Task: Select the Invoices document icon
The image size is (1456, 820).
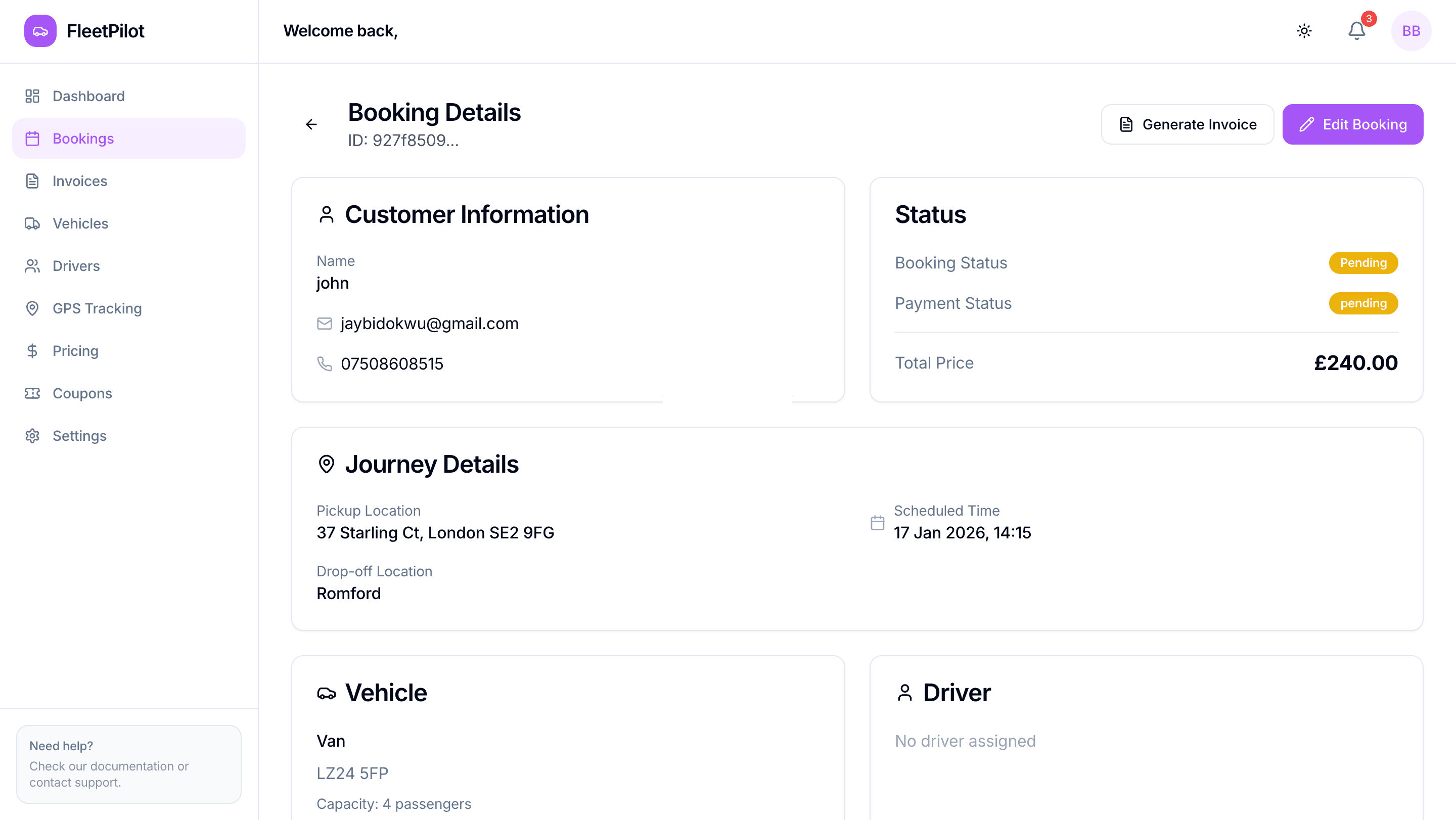Action: [32, 181]
